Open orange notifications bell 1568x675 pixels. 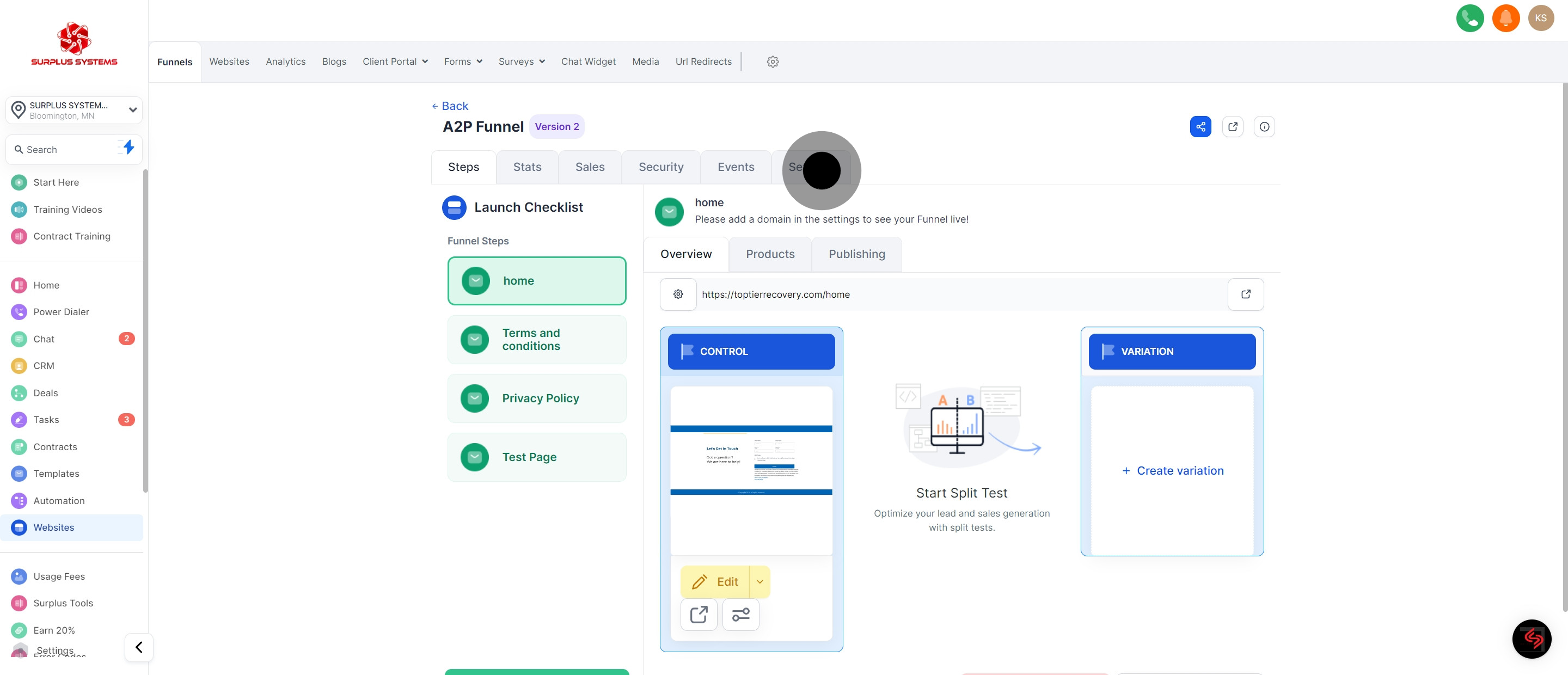point(1505,19)
